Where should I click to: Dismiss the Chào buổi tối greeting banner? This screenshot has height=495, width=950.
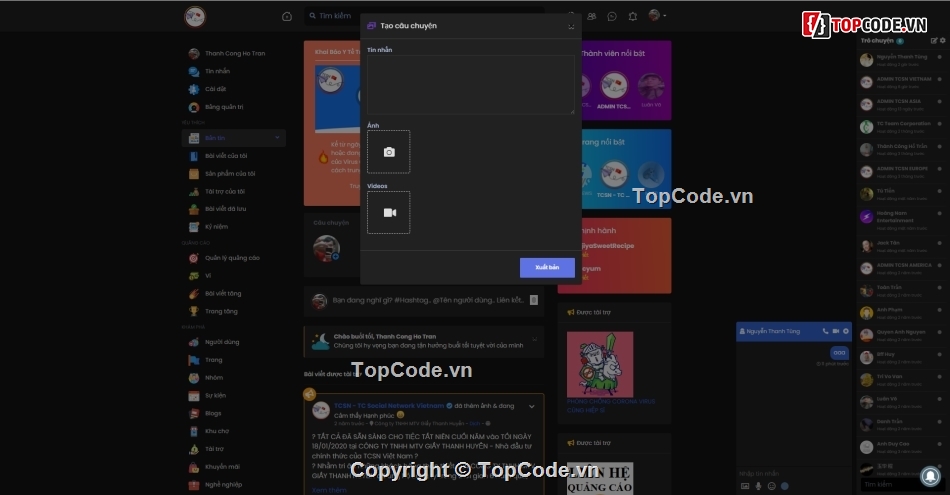pos(534,339)
